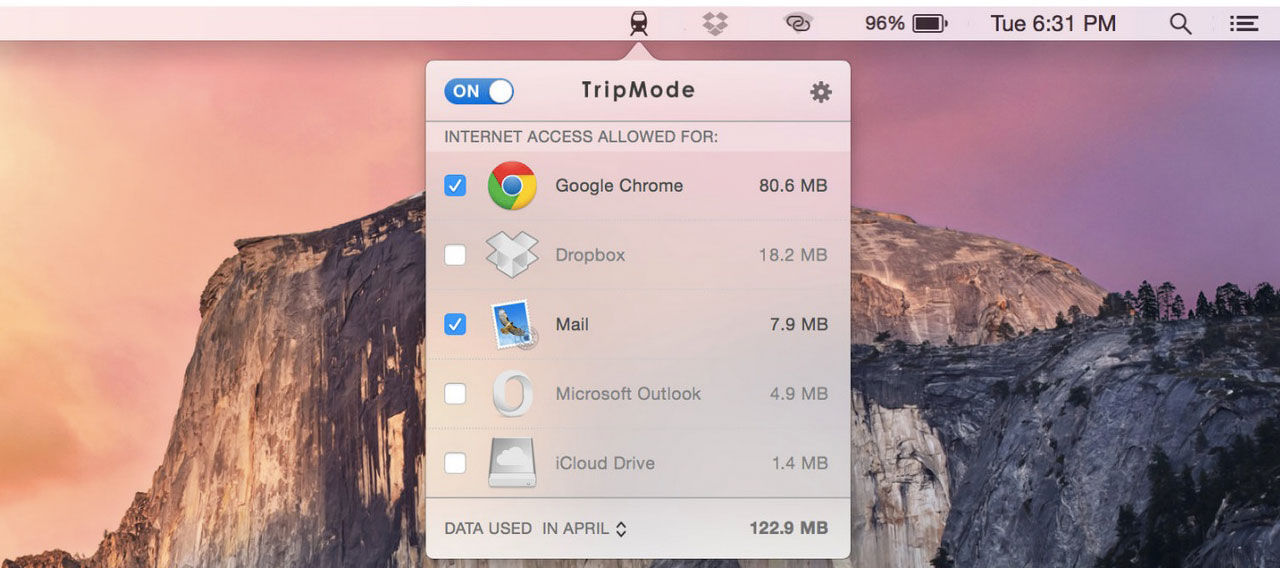The height and width of the screenshot is (568, 1280).
Task: Click the Dropbox box icon in list
Action: pos(512,254)
